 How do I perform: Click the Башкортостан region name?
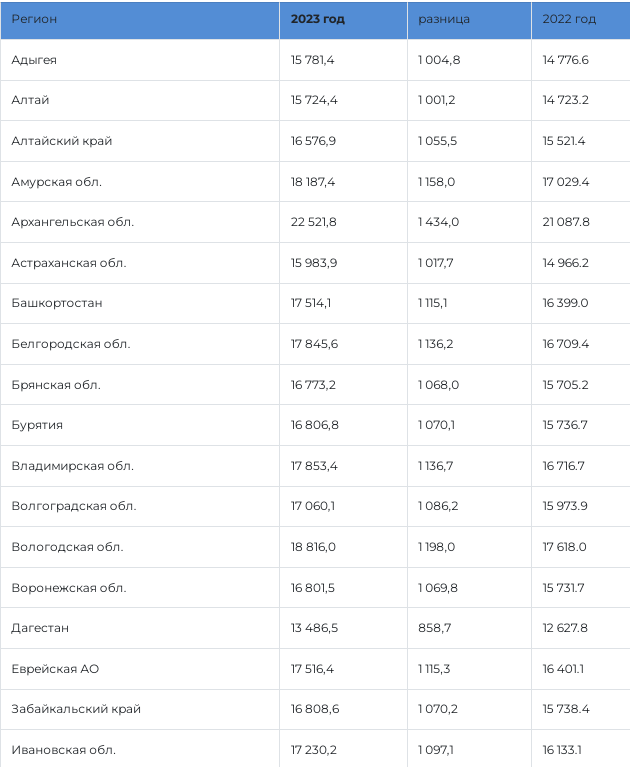[57, 303]
